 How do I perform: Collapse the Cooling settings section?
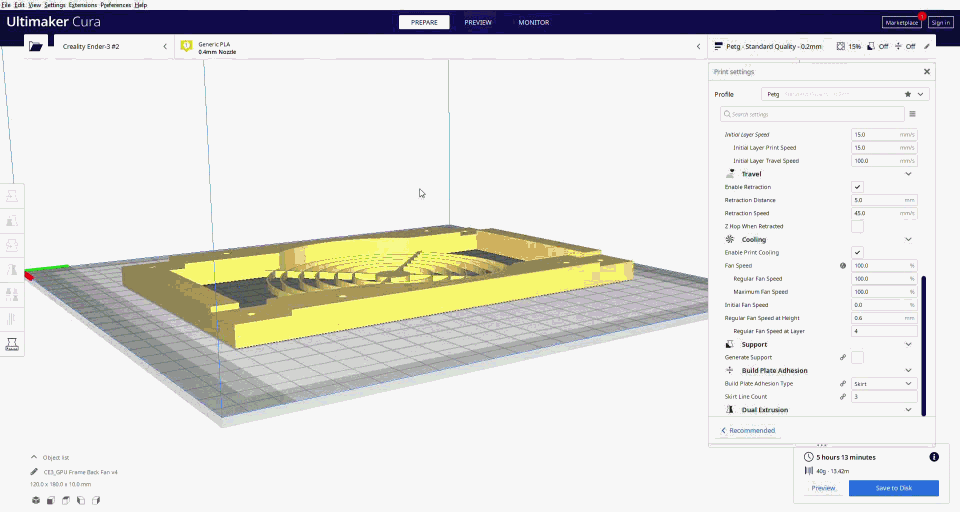coord(908,239)
